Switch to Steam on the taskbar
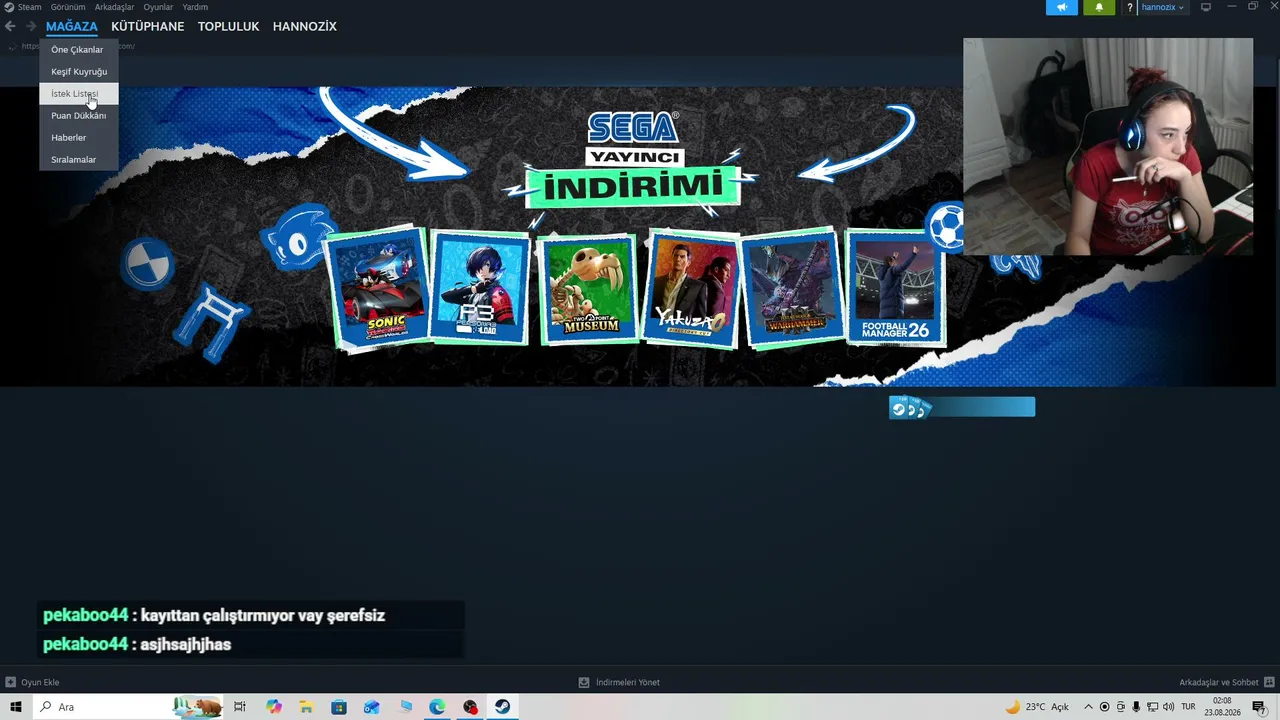Viewport: 1280px width, 720px height. (502, 707)
